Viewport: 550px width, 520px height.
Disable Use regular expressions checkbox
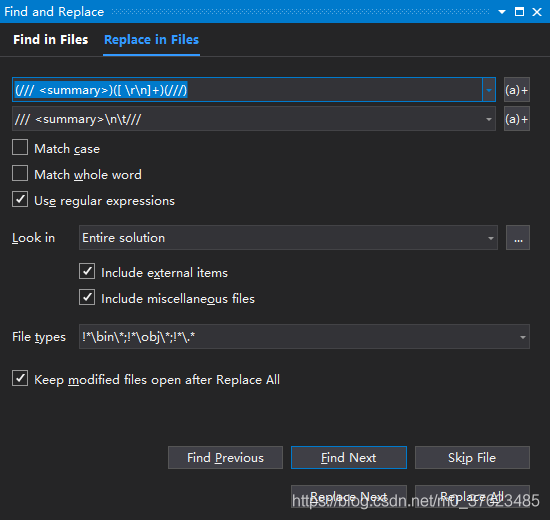(x=20, y=199)
